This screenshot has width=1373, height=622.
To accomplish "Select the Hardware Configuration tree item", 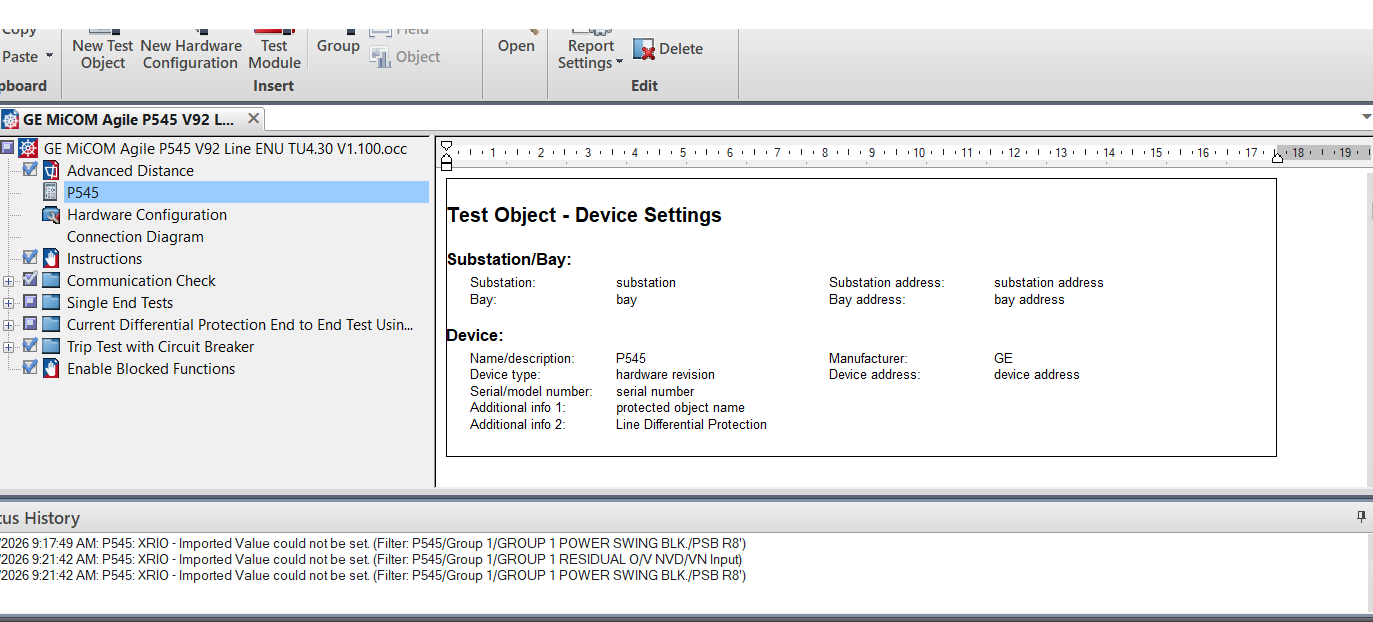I will pyautogui.click(x=147, y=214).
